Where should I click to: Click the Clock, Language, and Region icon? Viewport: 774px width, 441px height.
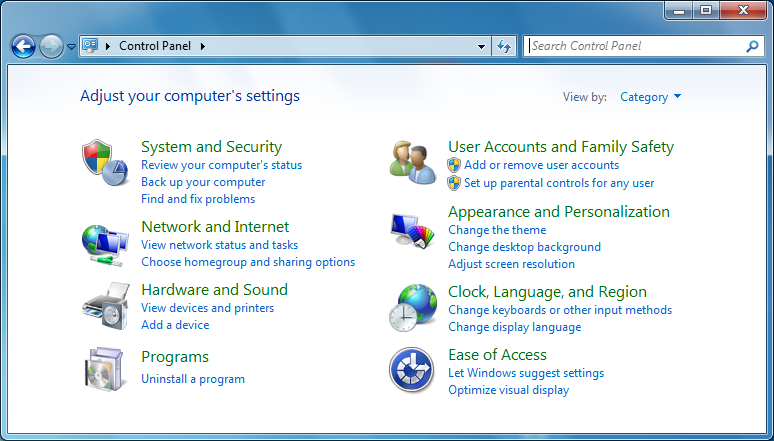(x=412, y=307)
